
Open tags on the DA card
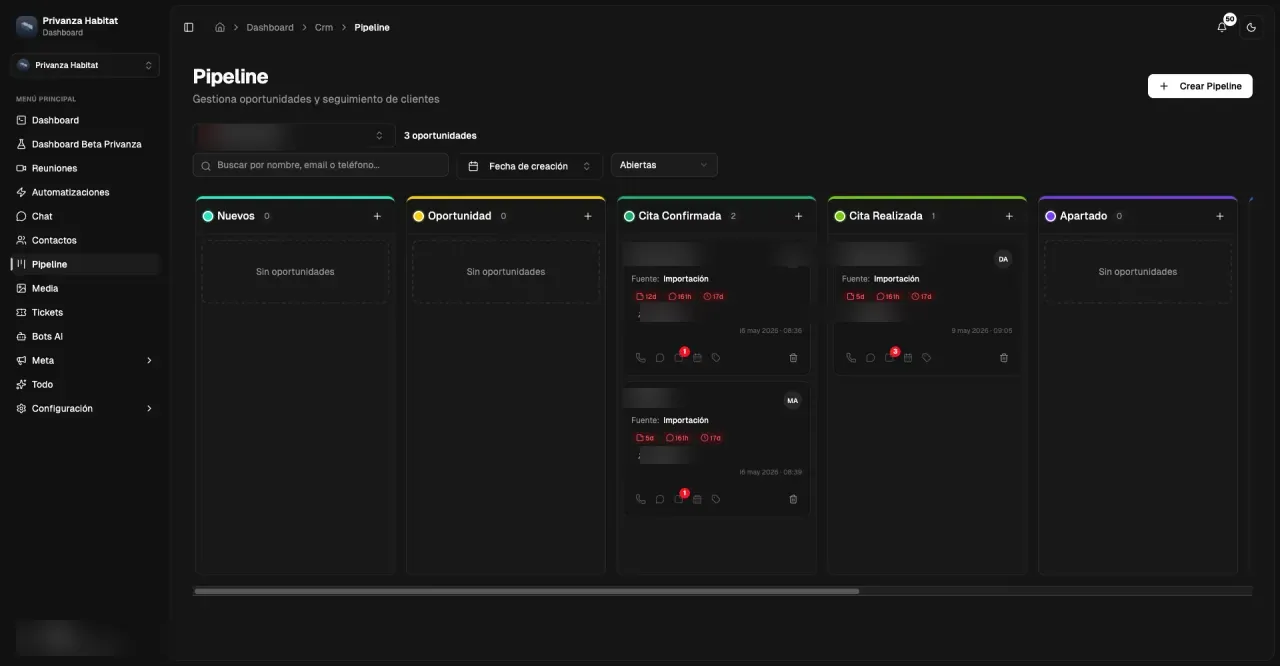[x=927, y=358]
